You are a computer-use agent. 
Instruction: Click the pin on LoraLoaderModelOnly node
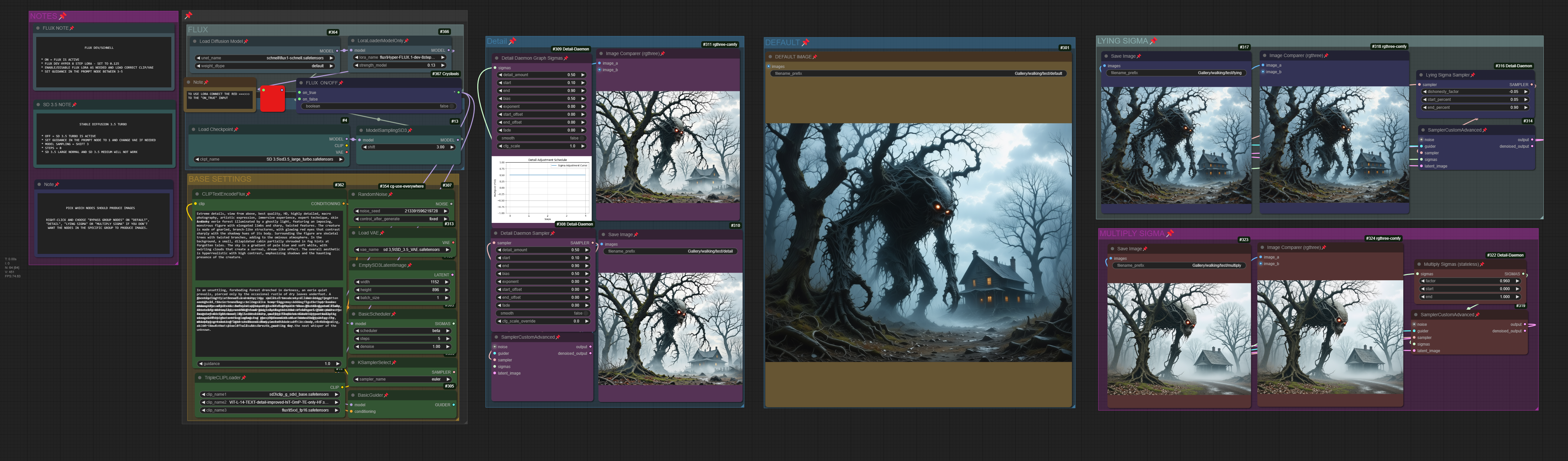pos(406,41)
